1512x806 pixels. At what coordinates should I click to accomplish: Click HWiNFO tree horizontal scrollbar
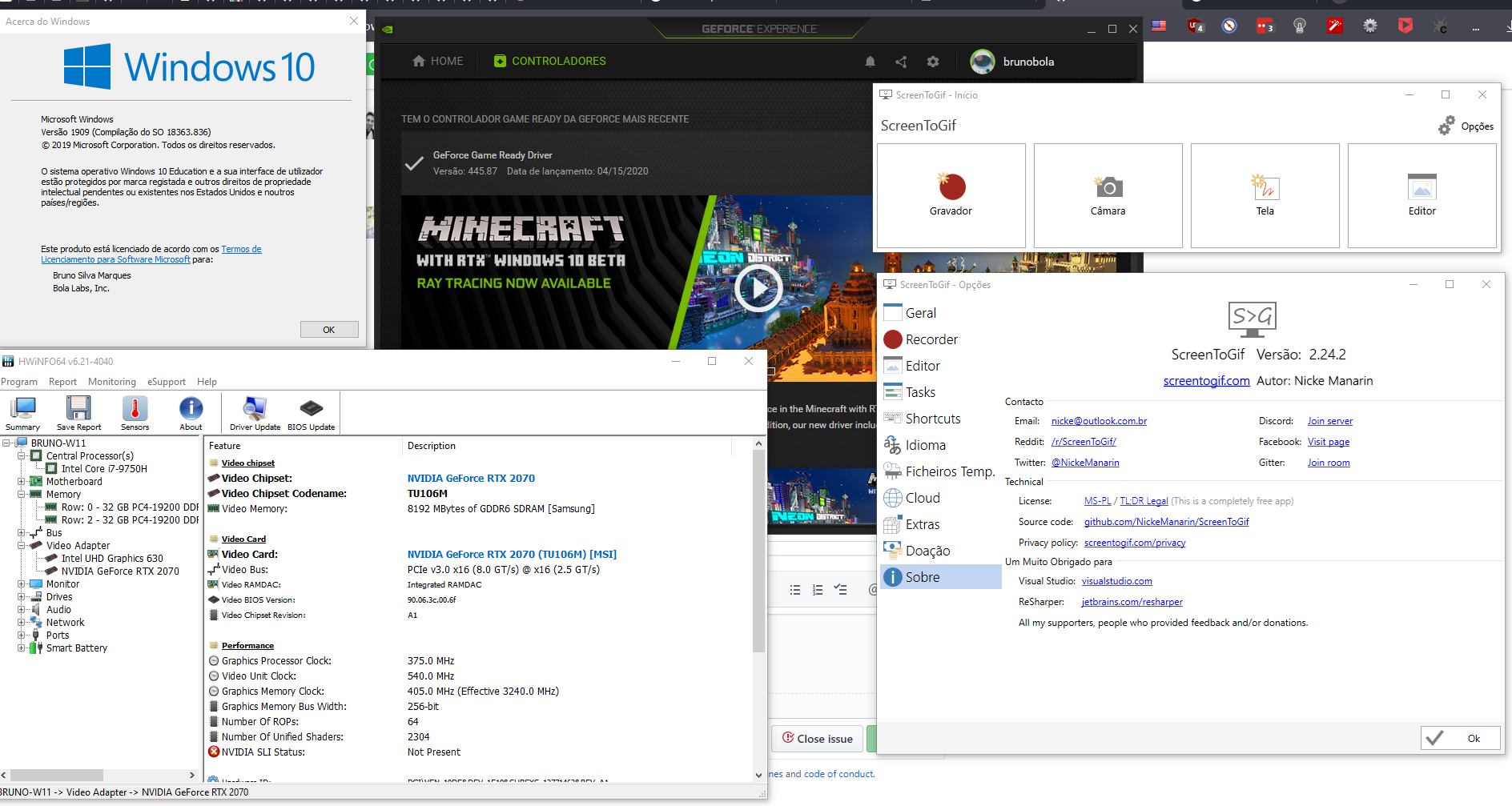tap(56, 775)
